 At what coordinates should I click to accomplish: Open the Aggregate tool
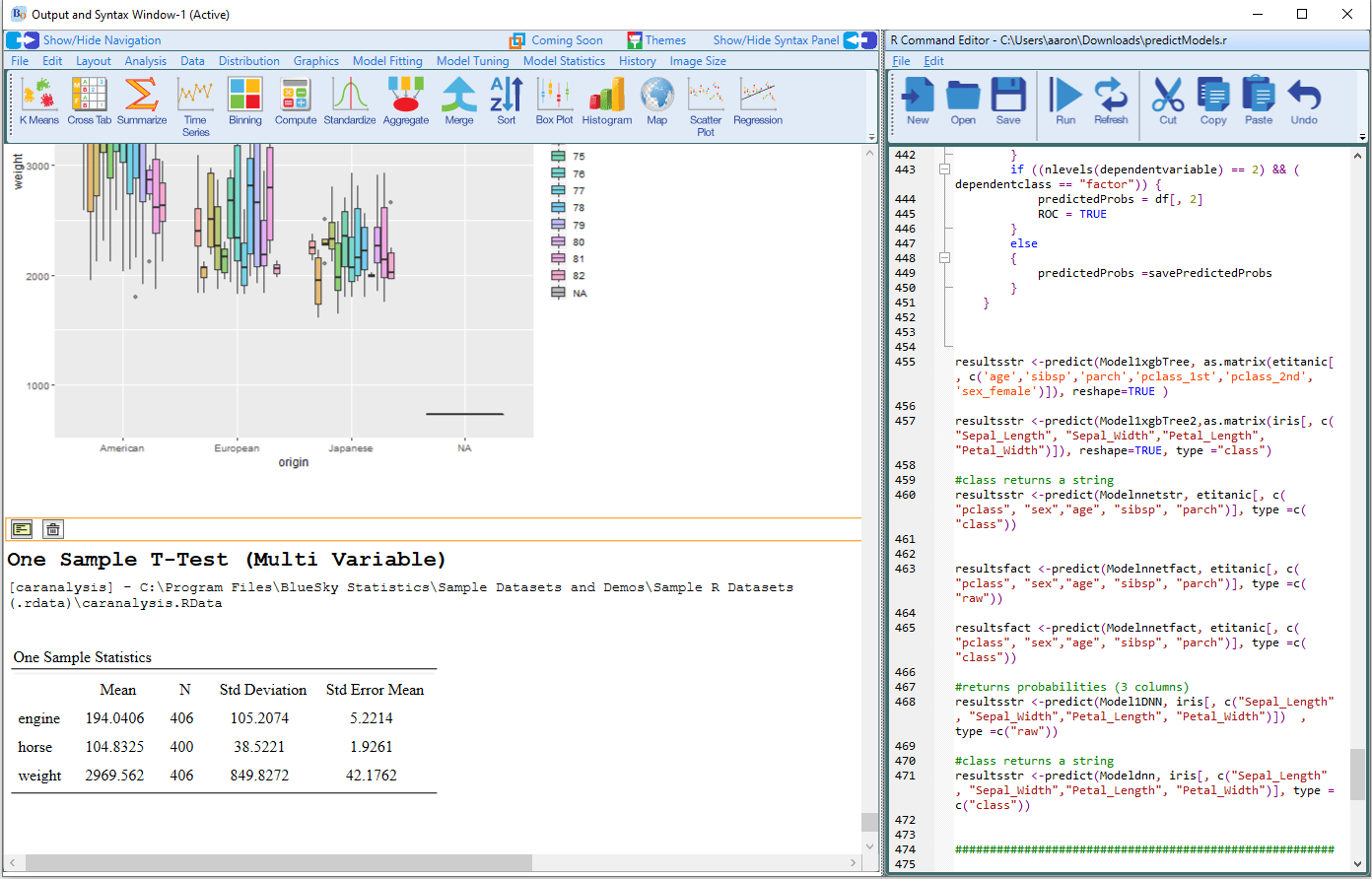(406, 101)
